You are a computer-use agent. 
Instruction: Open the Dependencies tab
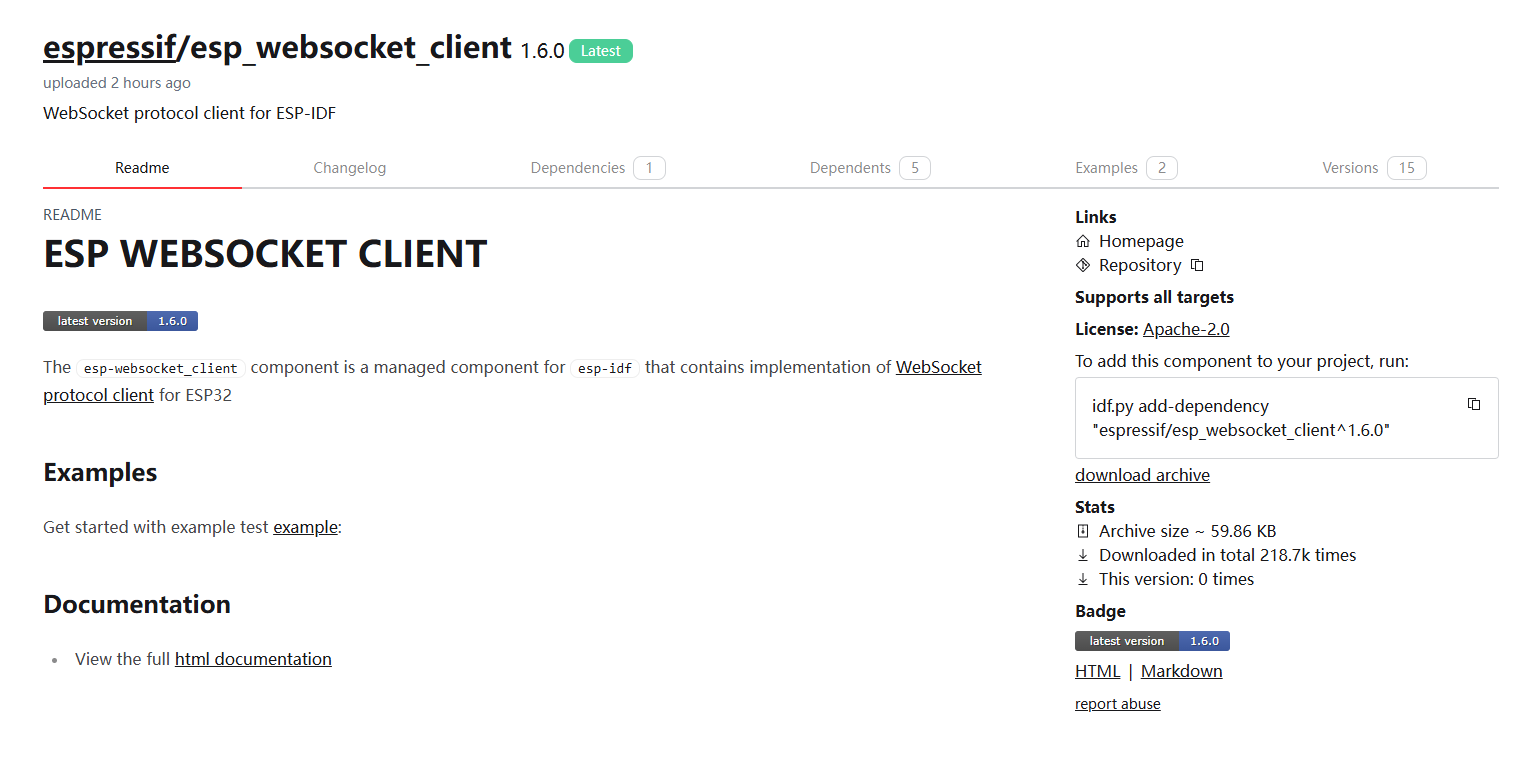tap(597, 168)
